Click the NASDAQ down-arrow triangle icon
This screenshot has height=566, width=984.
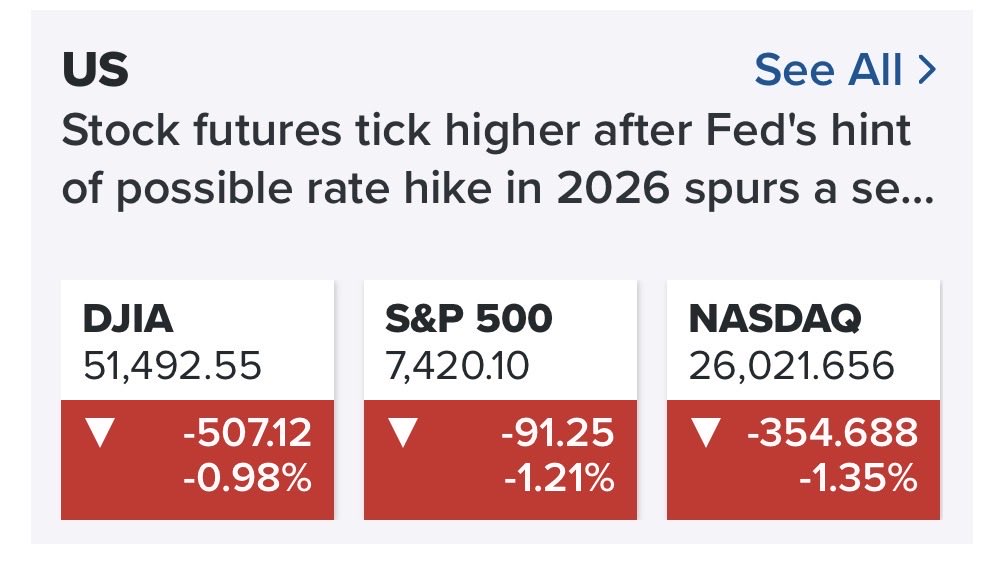pos(706,432)
